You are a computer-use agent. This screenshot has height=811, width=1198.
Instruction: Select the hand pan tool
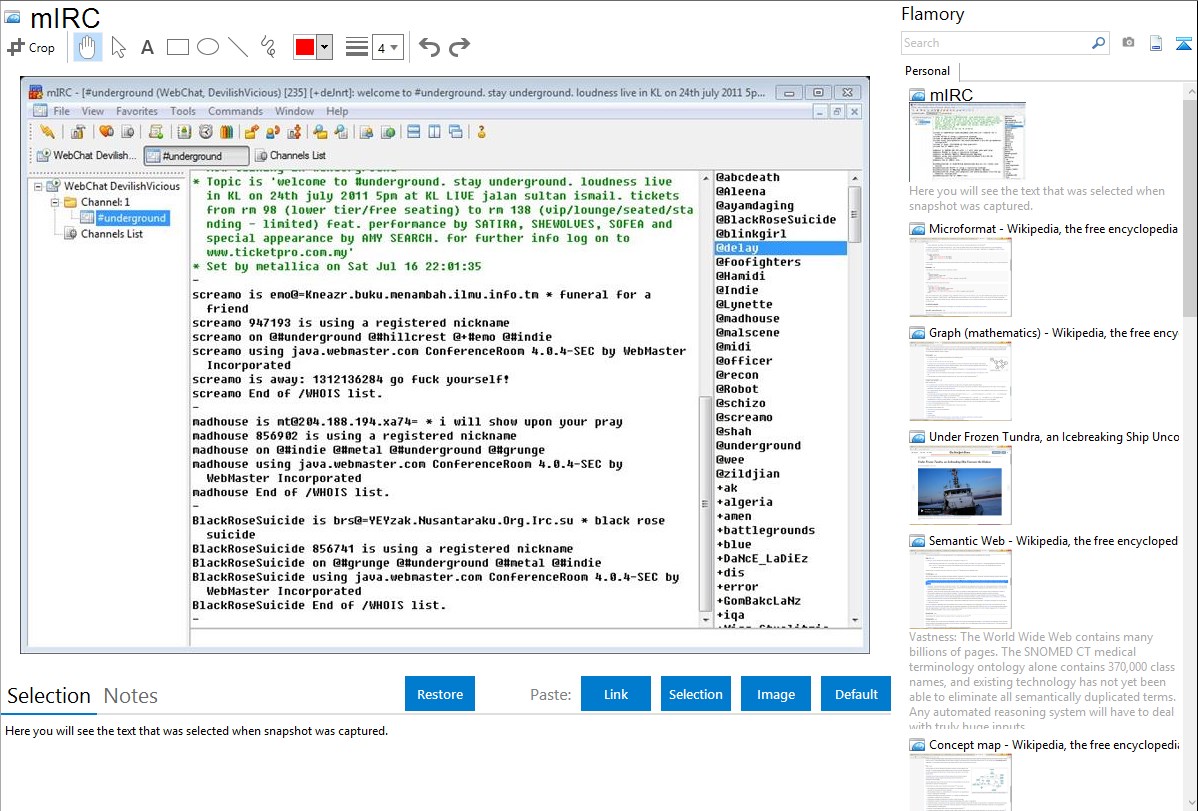(87, 47)
